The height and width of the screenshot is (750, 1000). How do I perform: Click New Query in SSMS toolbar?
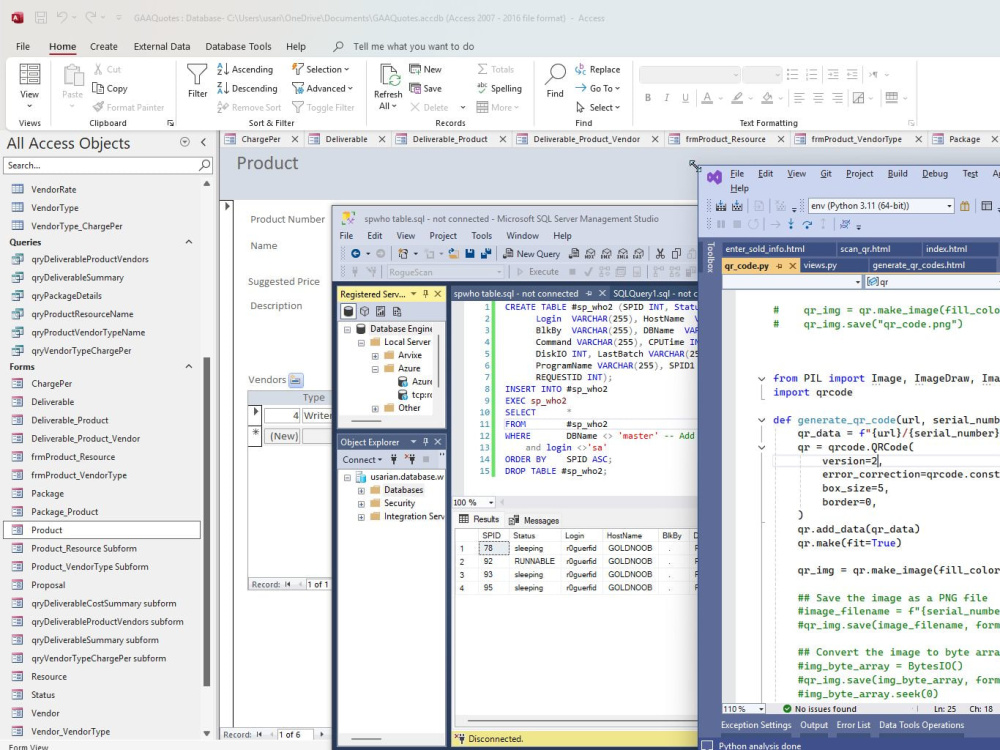tap(525, 253)
